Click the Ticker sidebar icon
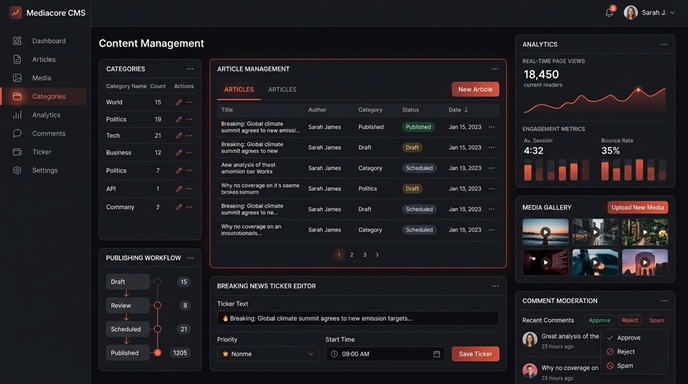Image resolution: width=688 pixels, height=384 pixels. click(17, 152)
